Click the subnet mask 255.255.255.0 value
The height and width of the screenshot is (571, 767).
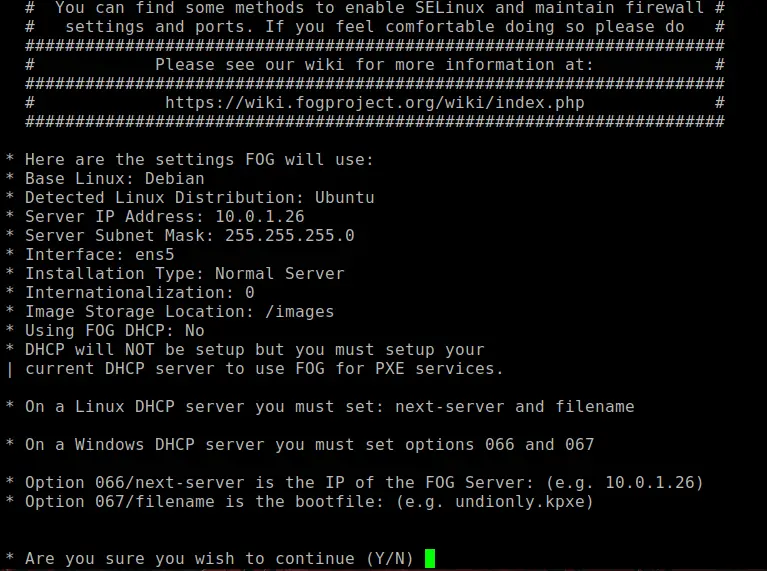pos(290,235)
